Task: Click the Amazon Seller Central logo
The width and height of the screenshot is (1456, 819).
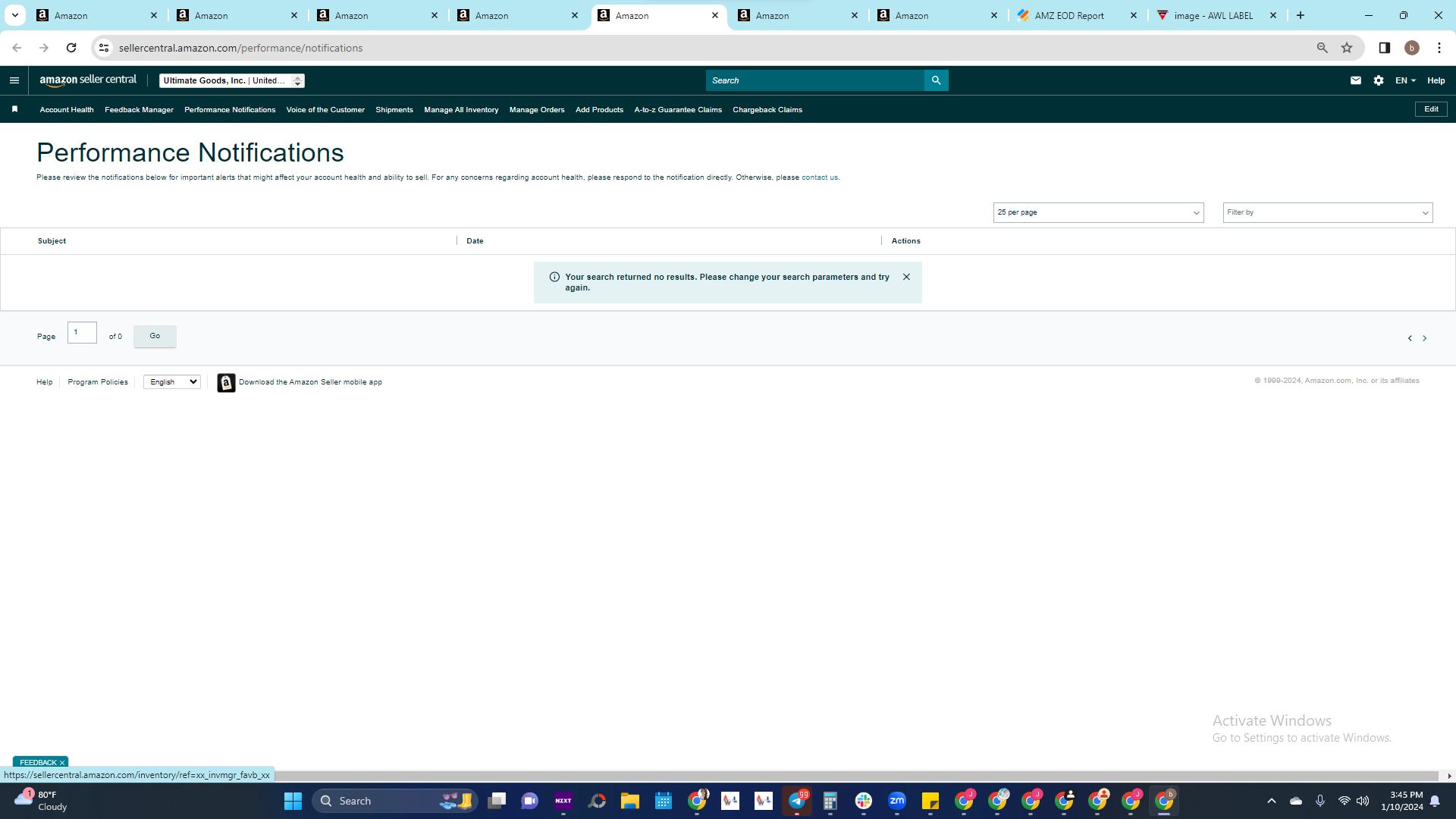Action: [x=88, y=80]
